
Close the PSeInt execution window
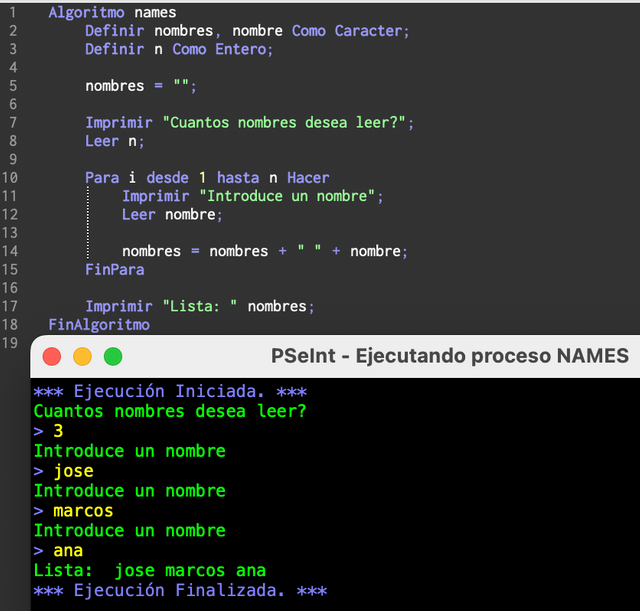pos(52,356)
